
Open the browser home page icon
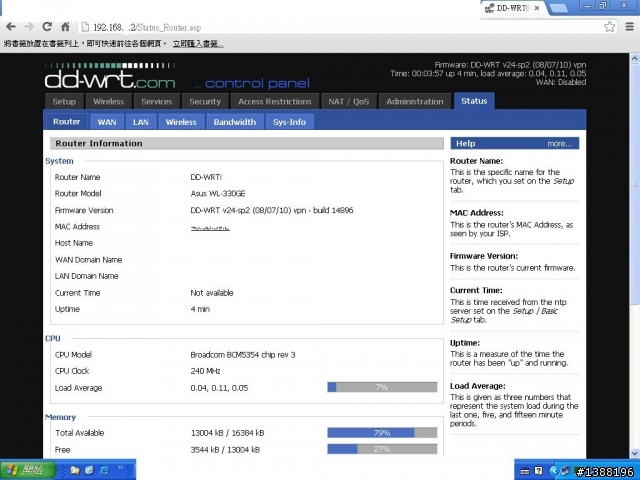pyautogui.click(x=65, y=27)
